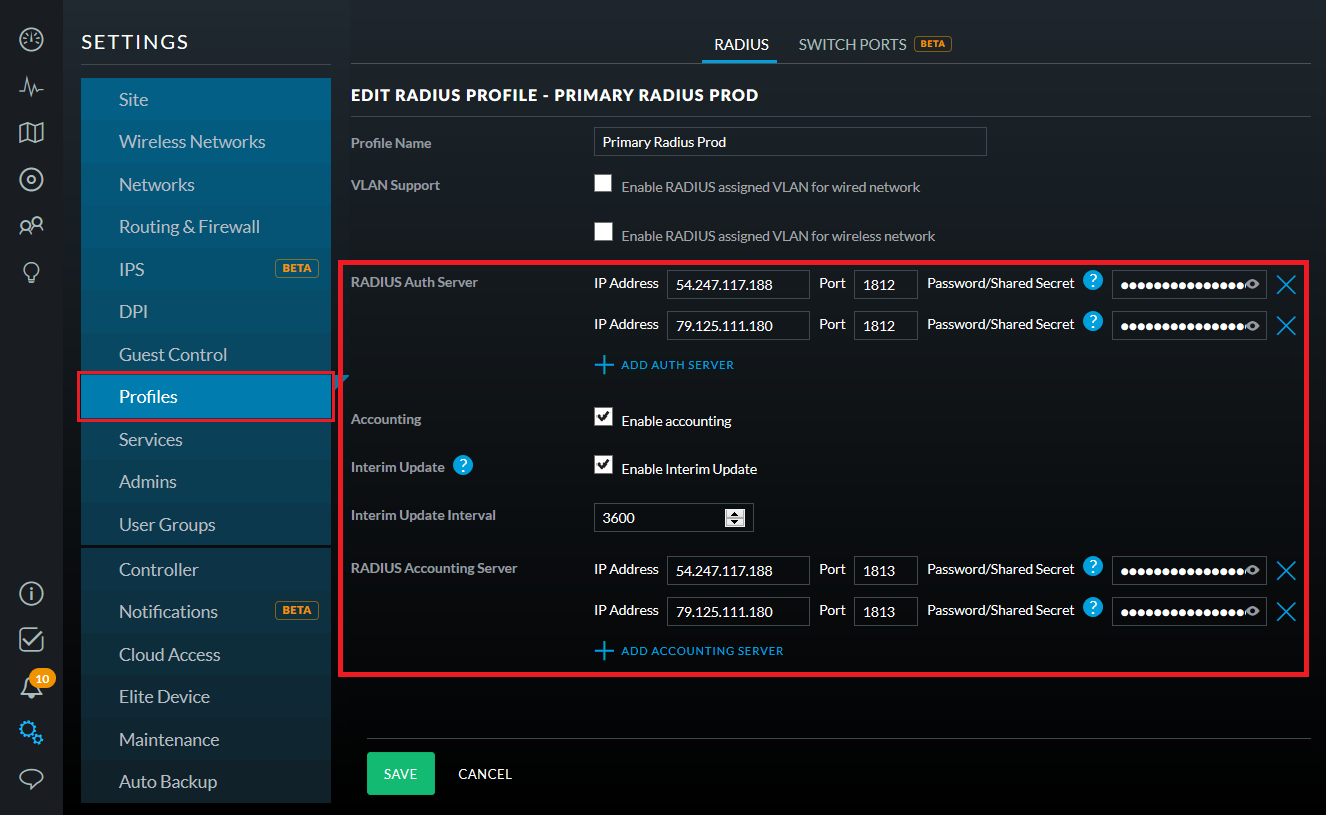This screenshot has width=1326, height=815.
Task: Open Cloud Access settings
Action: point(206,654)
